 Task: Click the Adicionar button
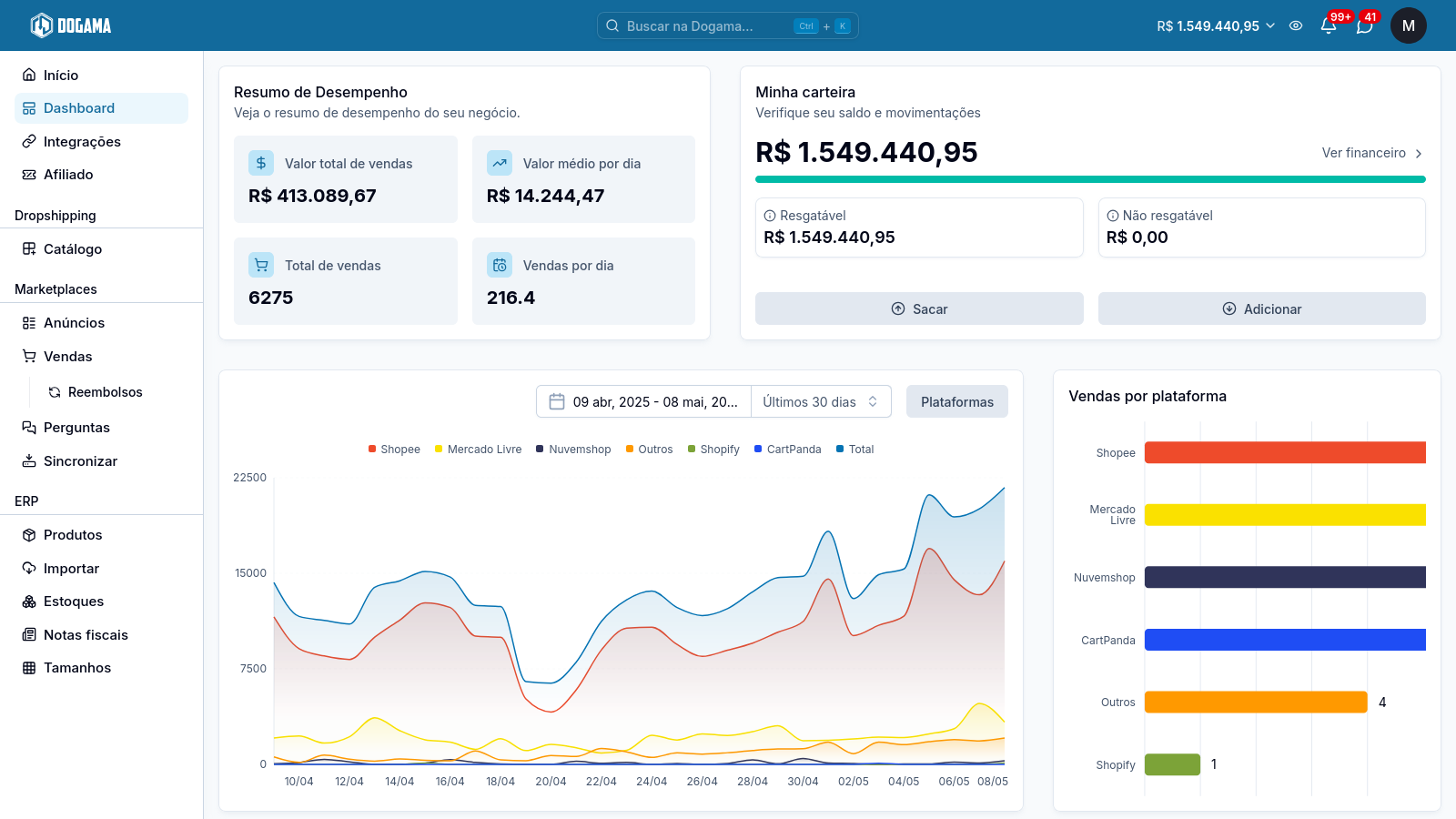pyautogui.click(x=1262, y=308)
